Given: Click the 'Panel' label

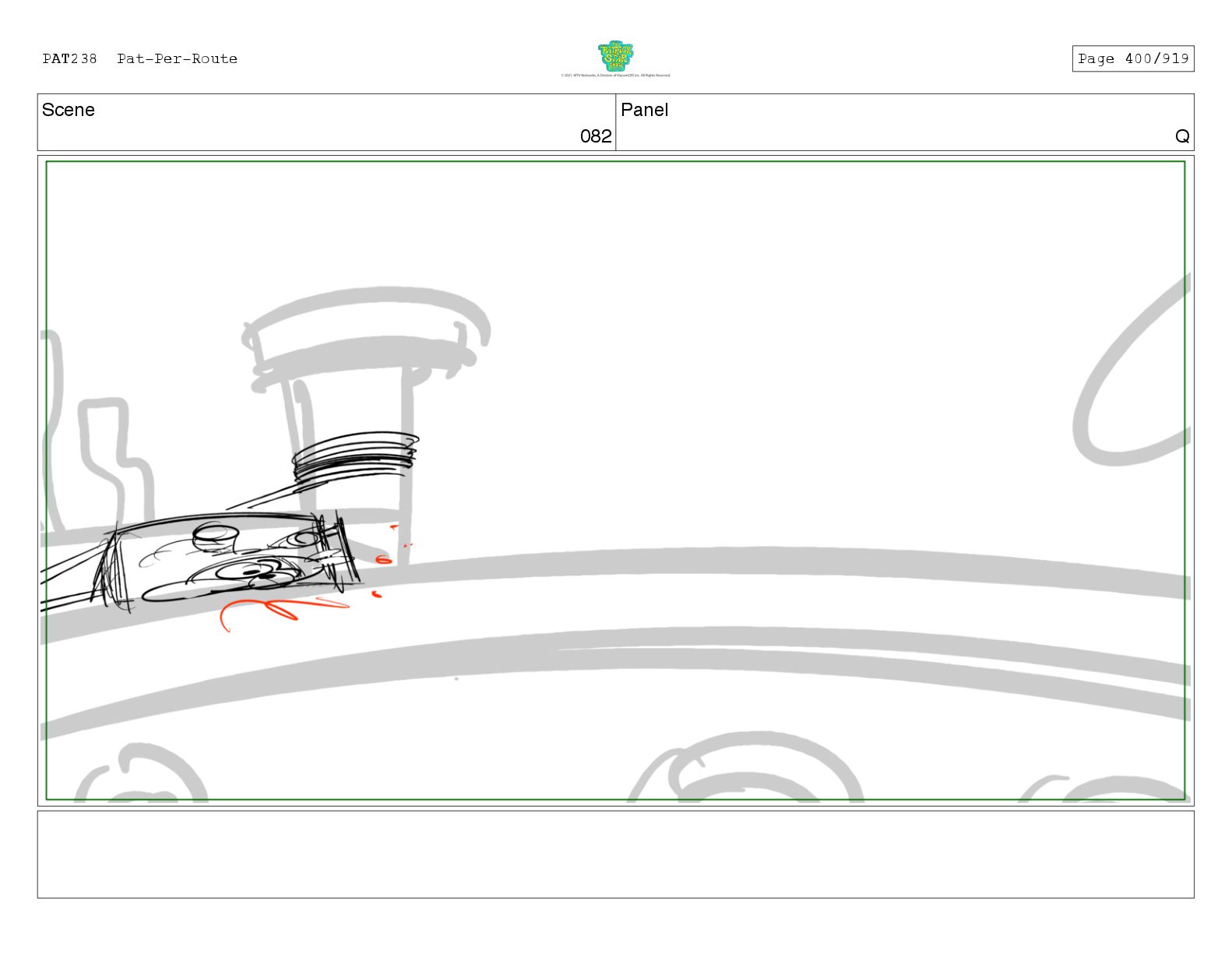Looking at the screenshot, I should click(x=645, y=110).
